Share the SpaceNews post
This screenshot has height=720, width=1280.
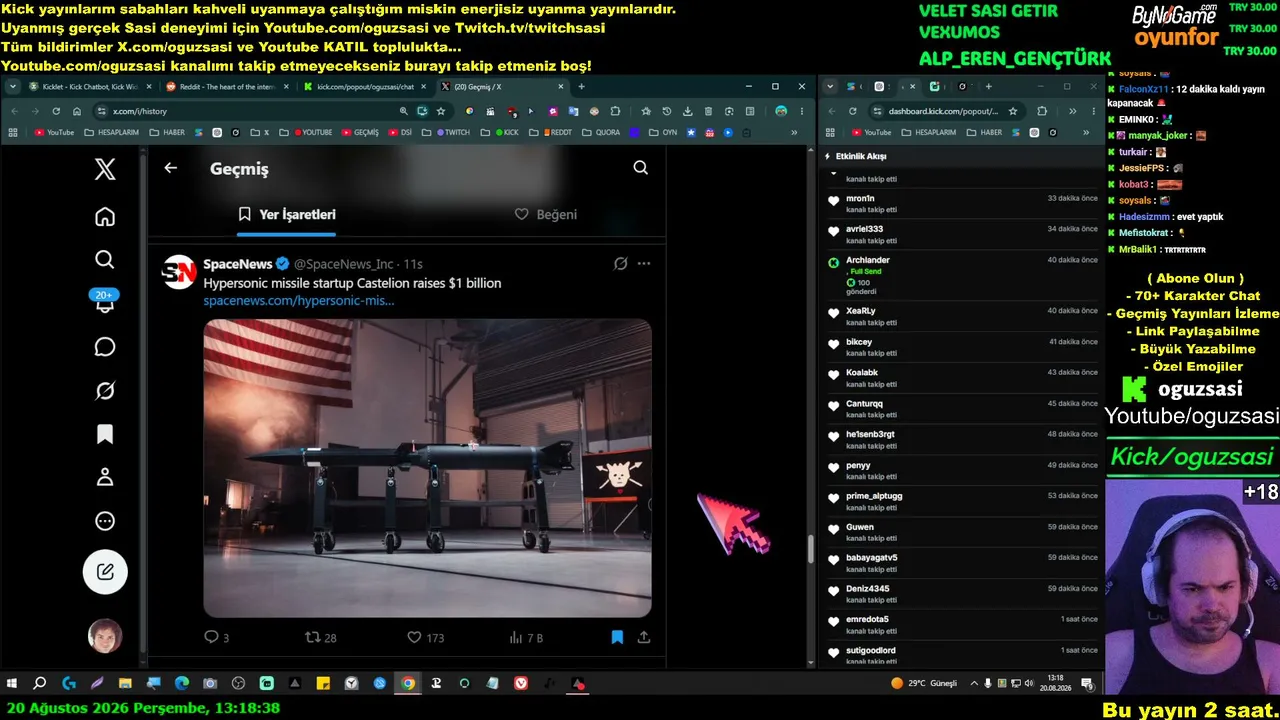(644, 637)
